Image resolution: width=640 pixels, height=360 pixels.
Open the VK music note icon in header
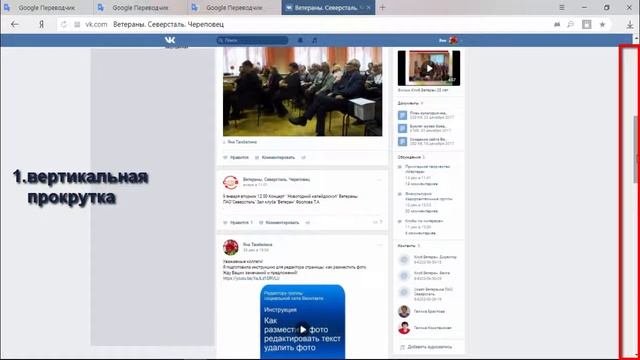(x=314, y=40)
